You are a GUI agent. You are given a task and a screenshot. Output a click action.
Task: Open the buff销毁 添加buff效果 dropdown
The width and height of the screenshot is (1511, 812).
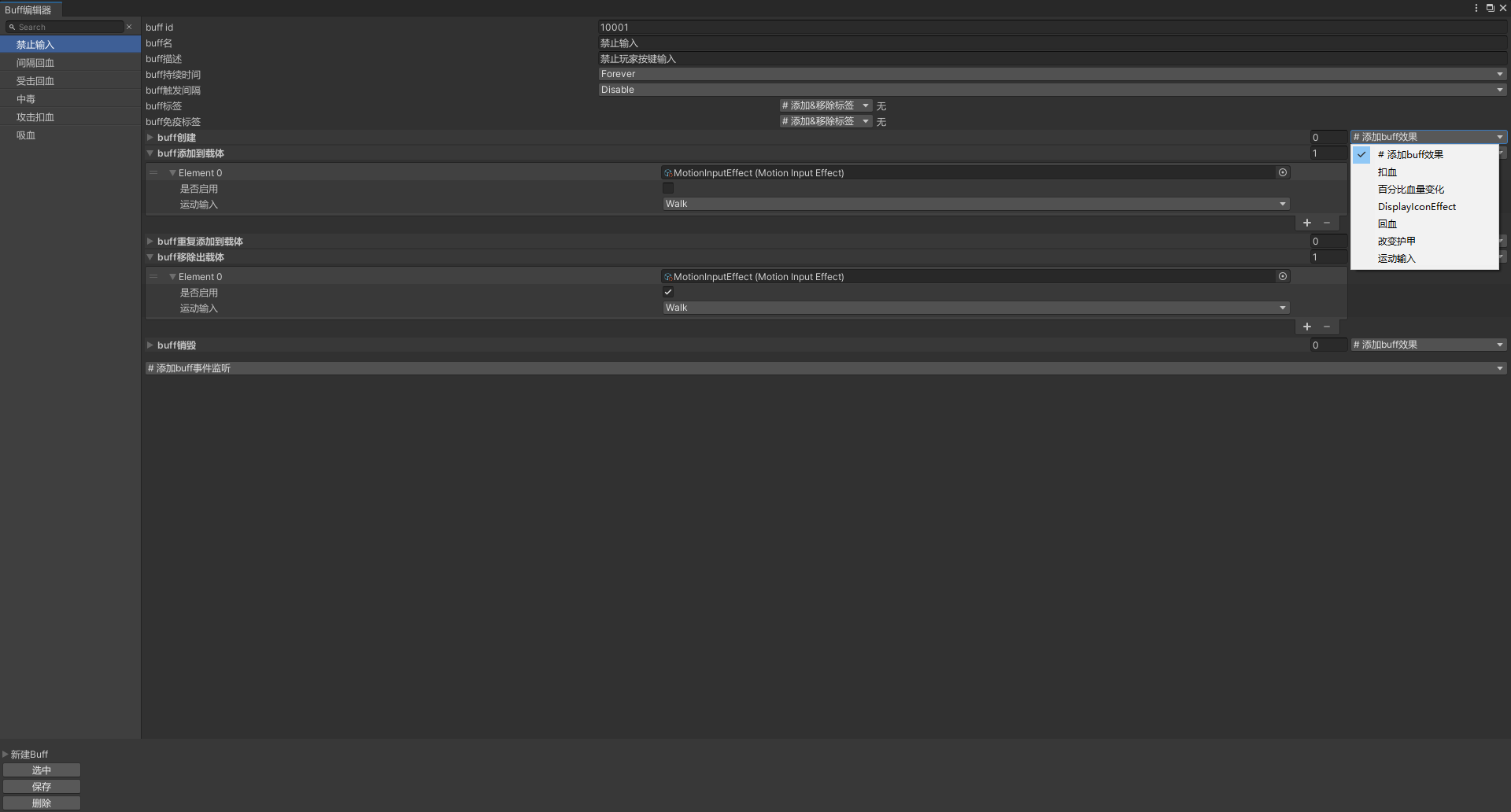click(x=1429, y=345)
